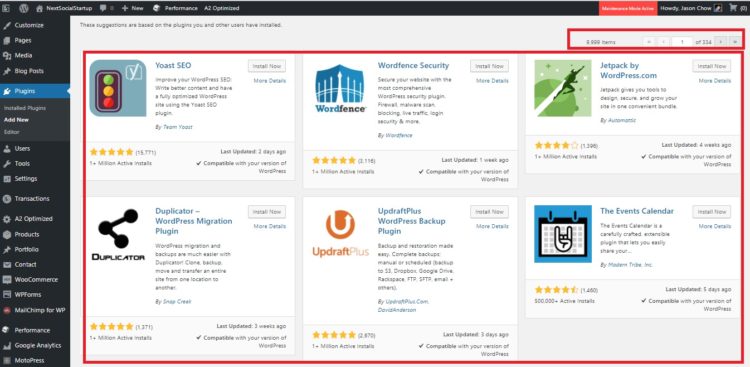Click the MailChimp for WP icon
The image size is (750, 367).
click(x=7, y=310)
